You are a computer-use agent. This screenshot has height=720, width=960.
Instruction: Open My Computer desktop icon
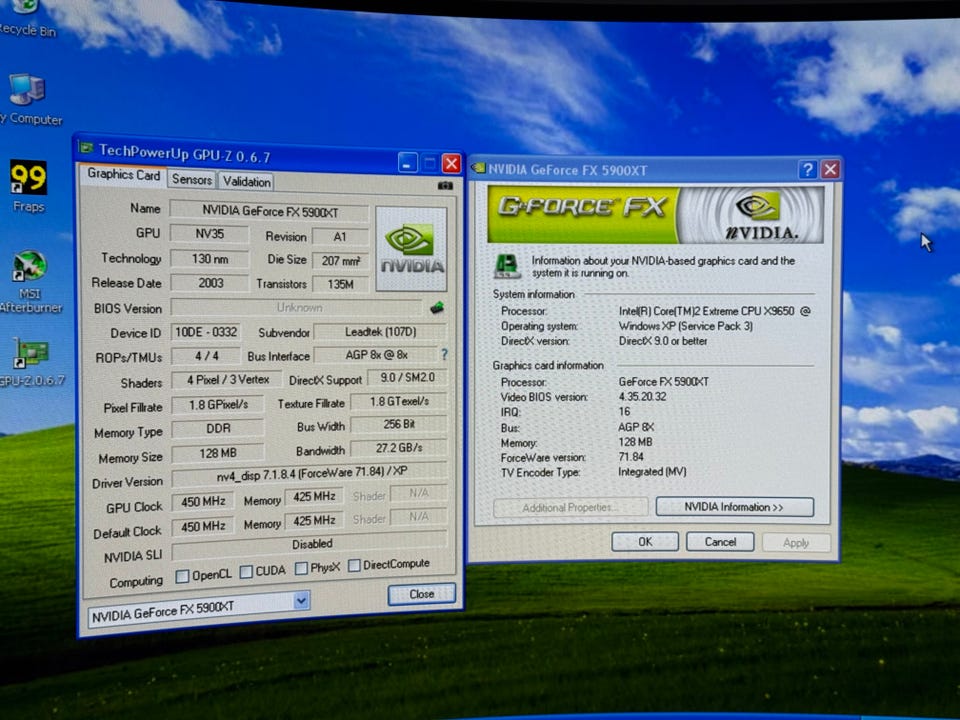pos(27,91)
